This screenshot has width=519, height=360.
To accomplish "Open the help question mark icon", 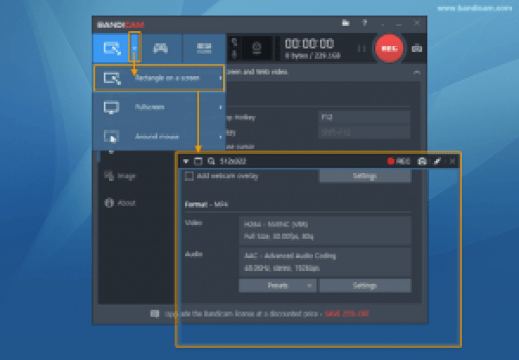I will pos(365,23).
